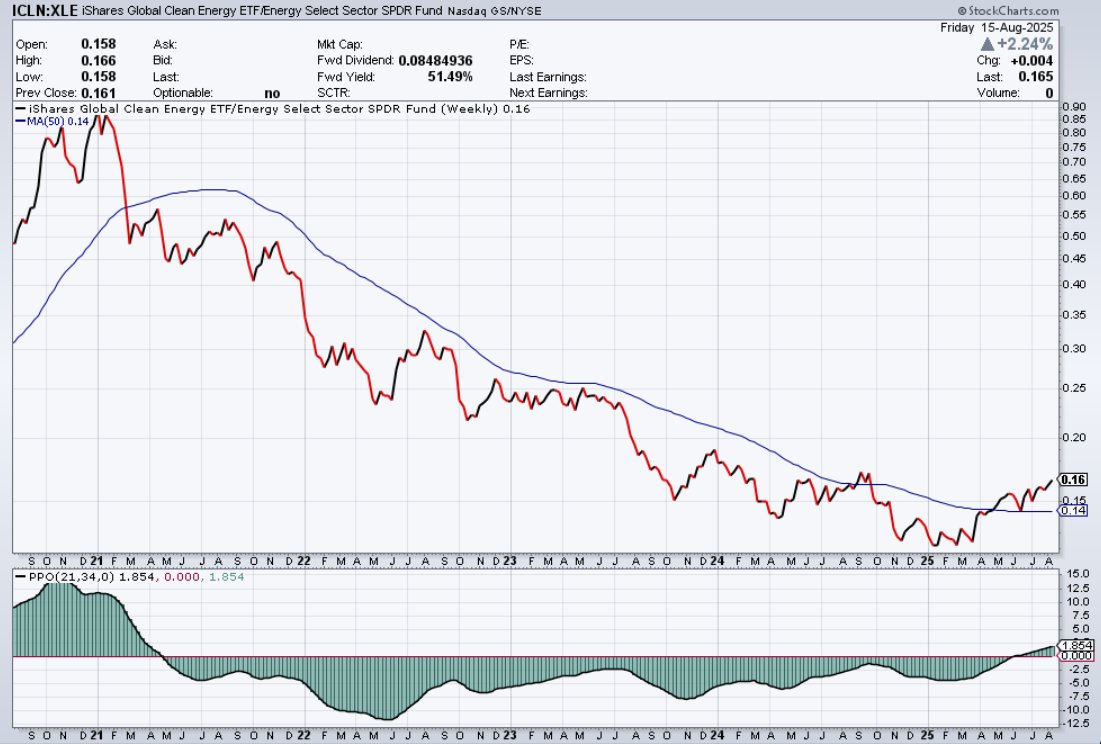Click the Next Earnings: label
Viewport: 1101px width, 744px height.
[x=549, y=93]
